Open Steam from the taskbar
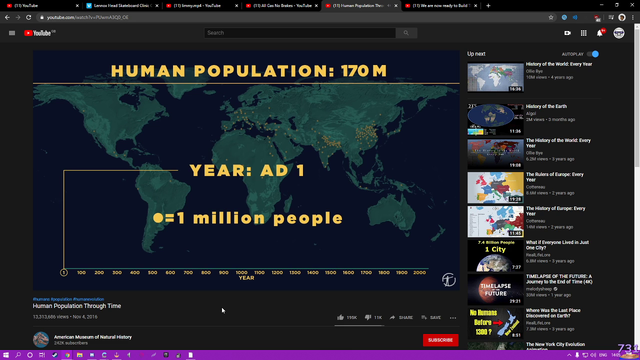 (x=55, y=355)
